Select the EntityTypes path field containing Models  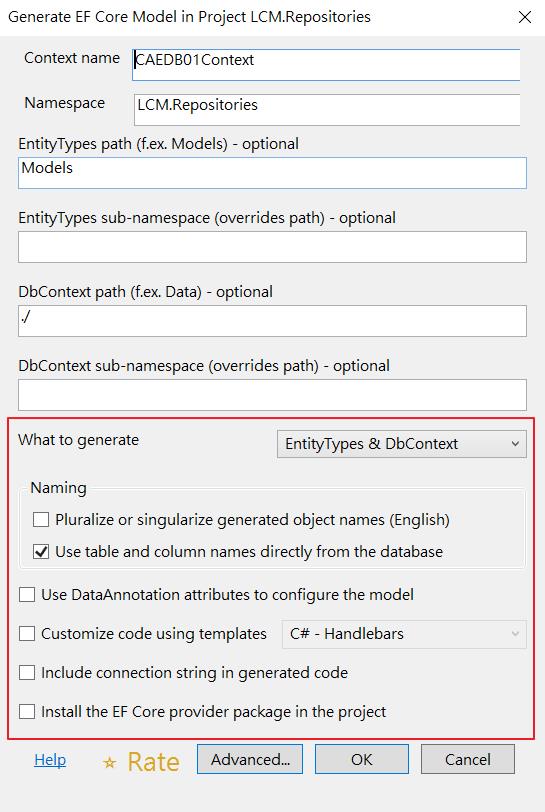(x=272, y=173)
